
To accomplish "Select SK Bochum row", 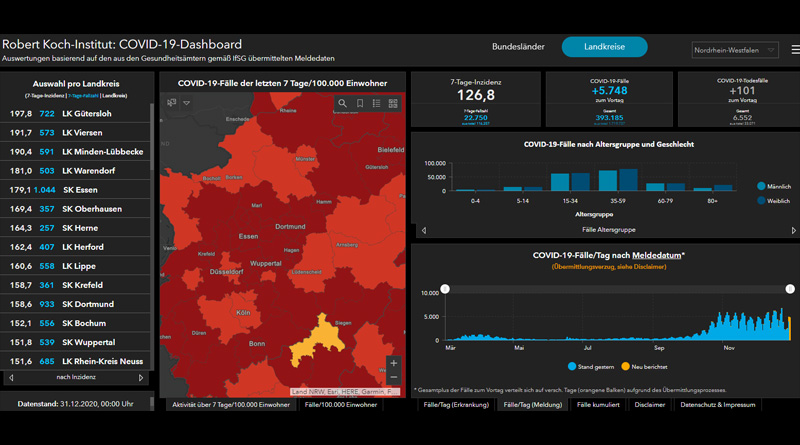I will click(76, 323).
